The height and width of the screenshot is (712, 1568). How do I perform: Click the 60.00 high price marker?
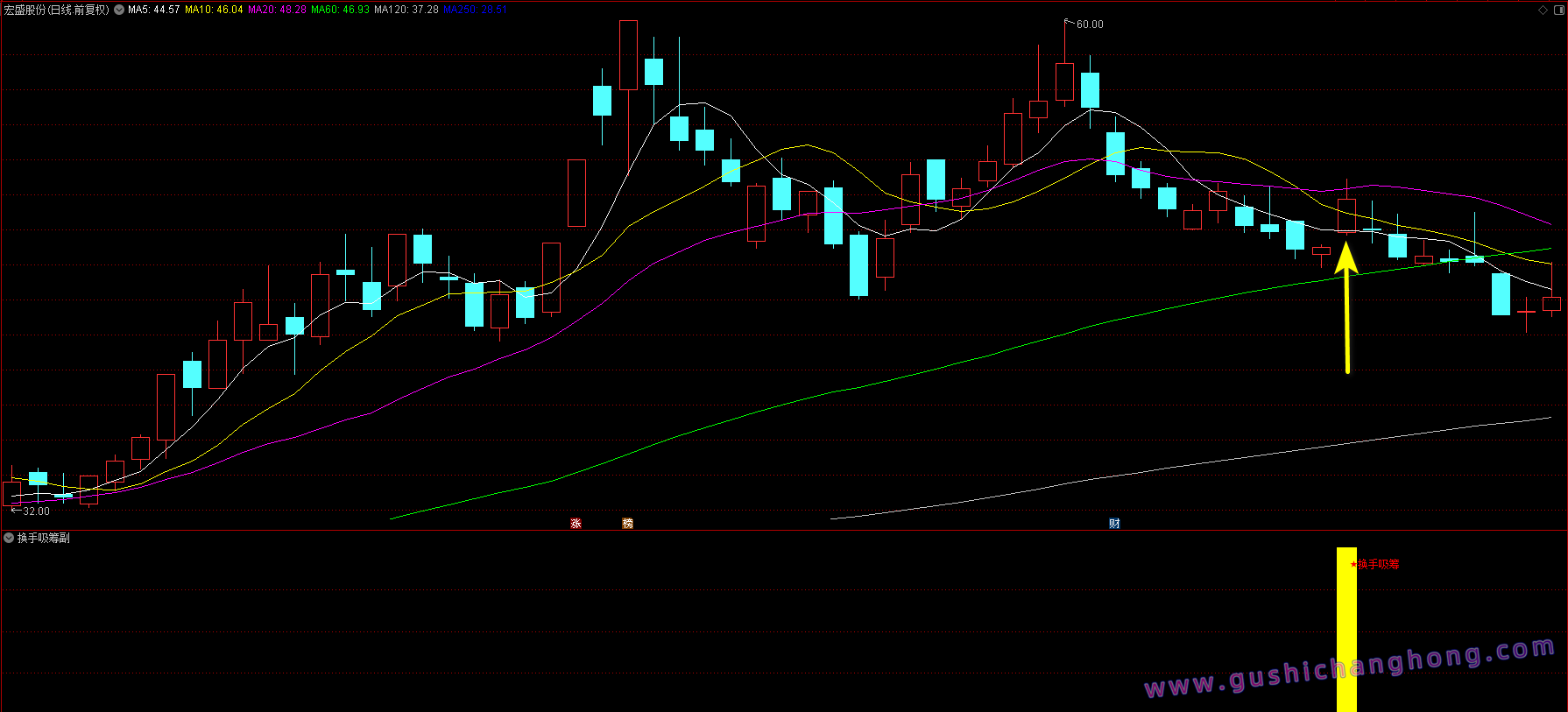tap(1089, 25)
